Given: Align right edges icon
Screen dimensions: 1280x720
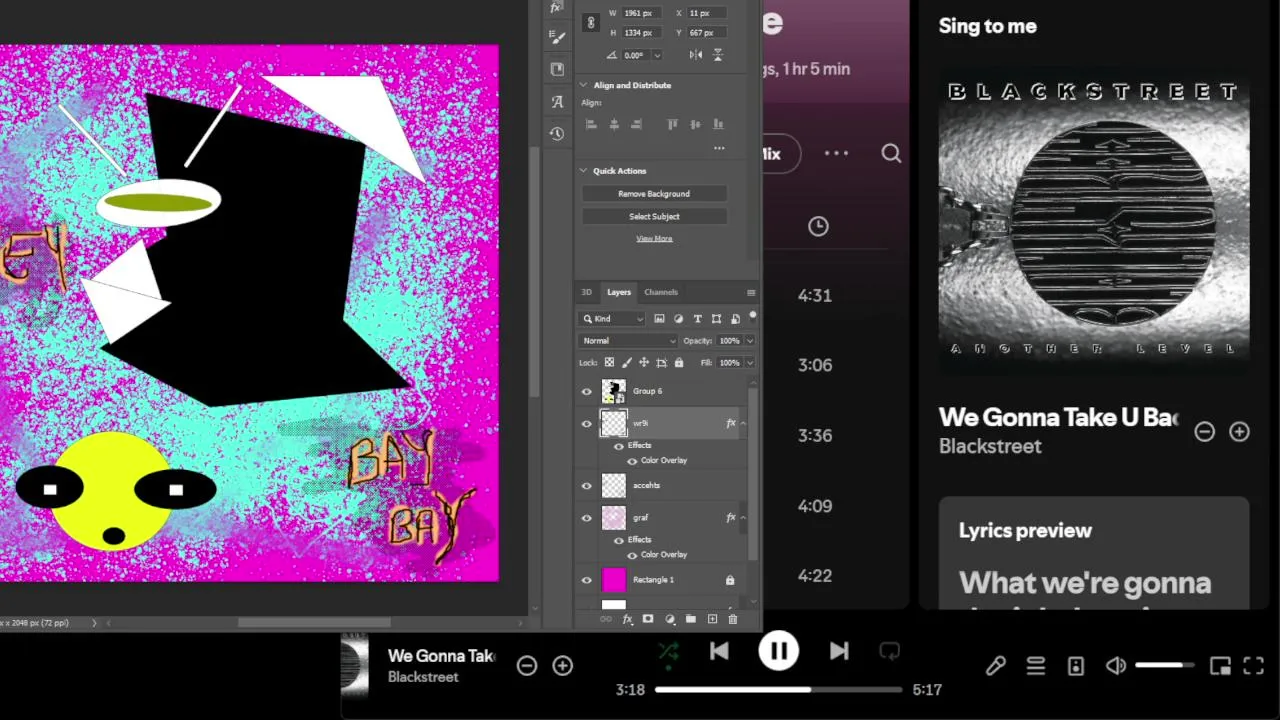Looking at the screenshot, I should pyautogui.click(x=636, y=124).
